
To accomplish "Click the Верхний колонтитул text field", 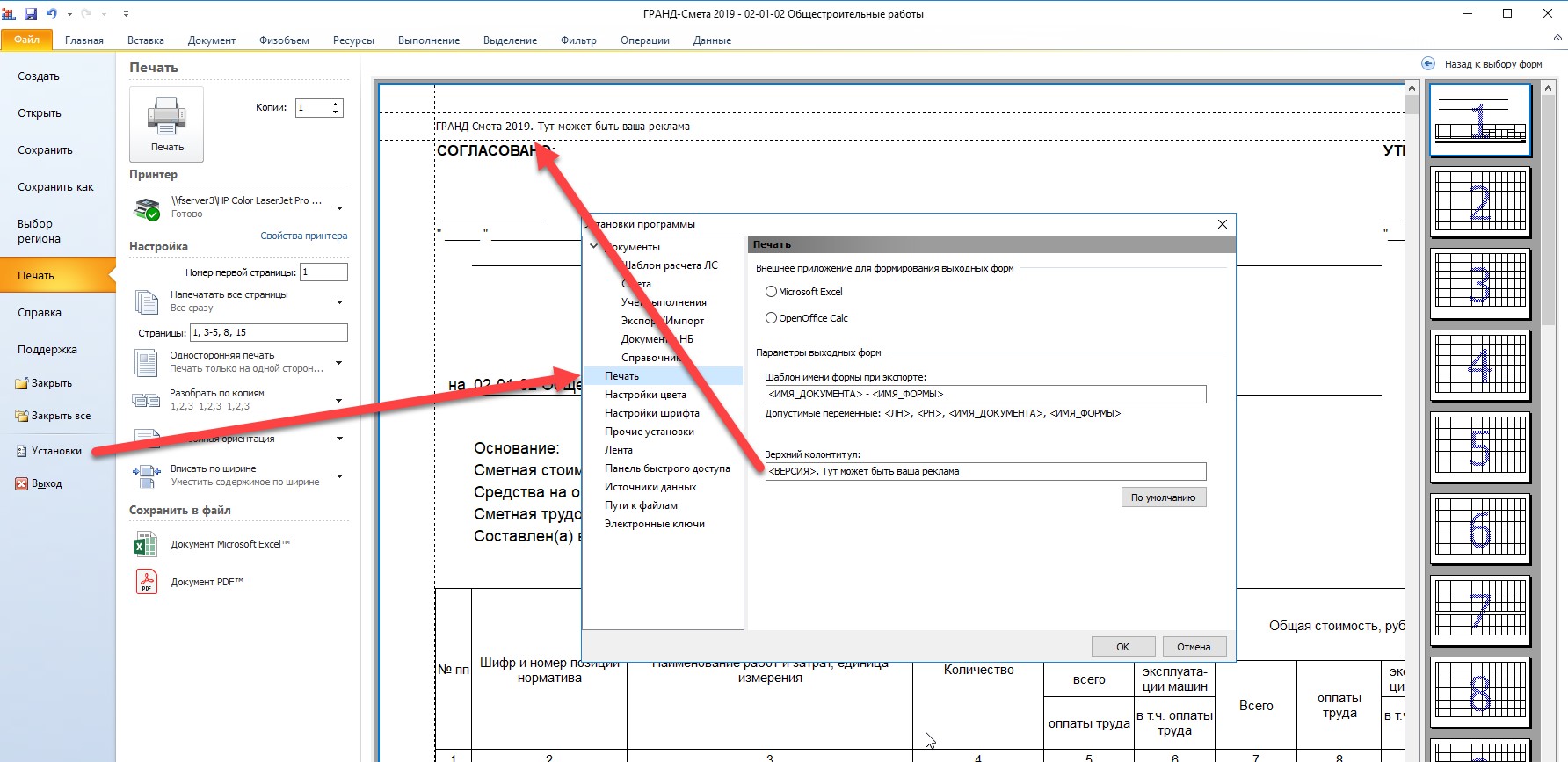I will [984, 472].
